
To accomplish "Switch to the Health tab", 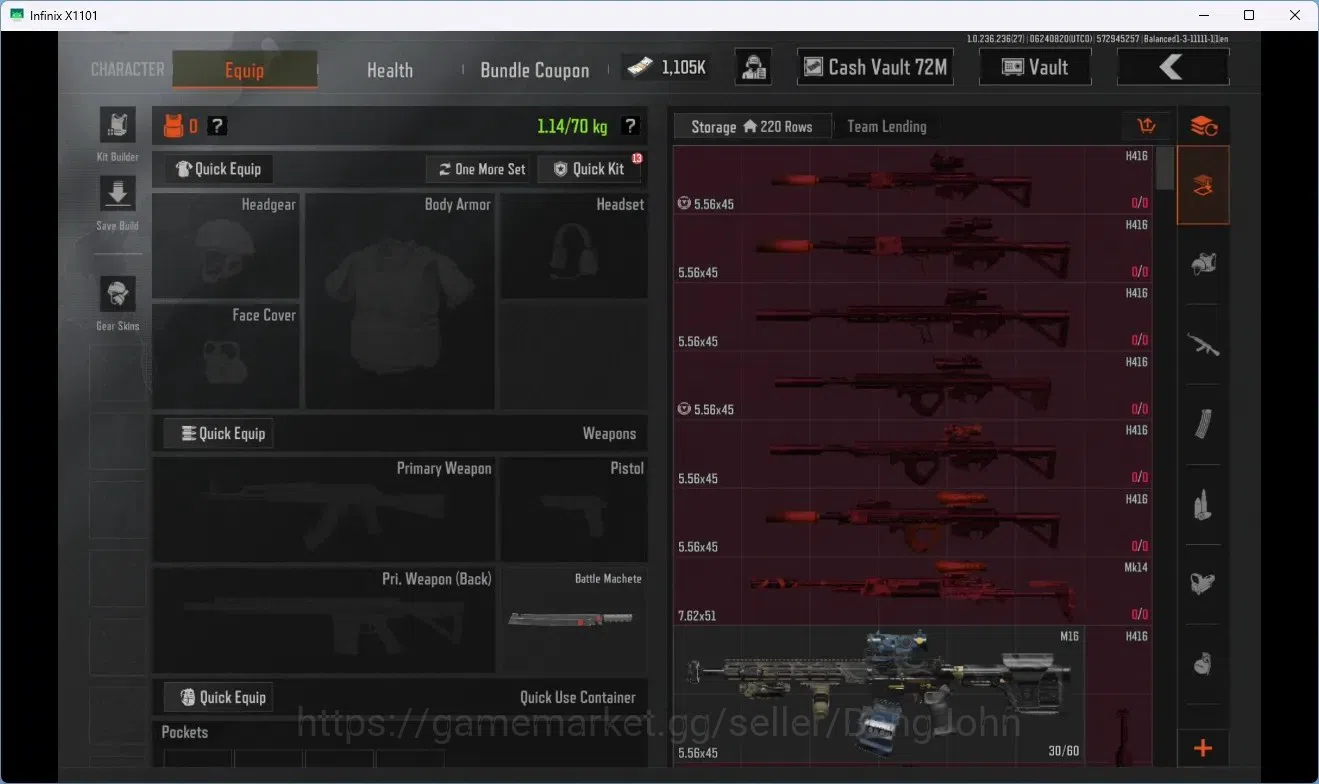I will point(390,69).
